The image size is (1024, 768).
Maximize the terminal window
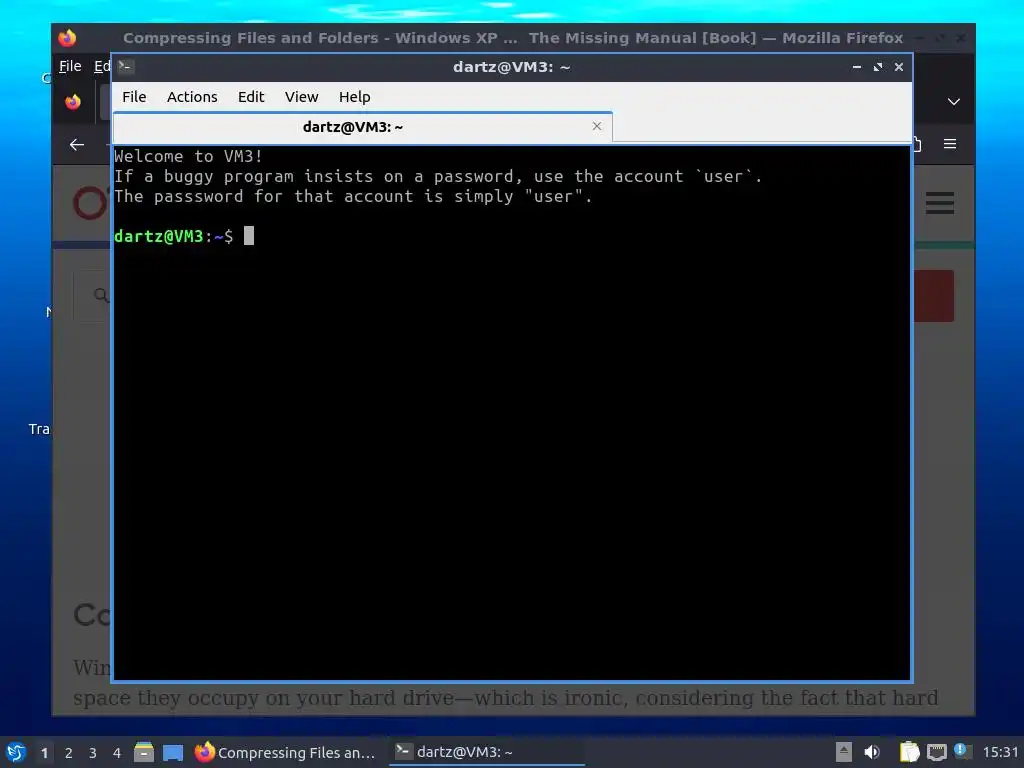[878, 67]
